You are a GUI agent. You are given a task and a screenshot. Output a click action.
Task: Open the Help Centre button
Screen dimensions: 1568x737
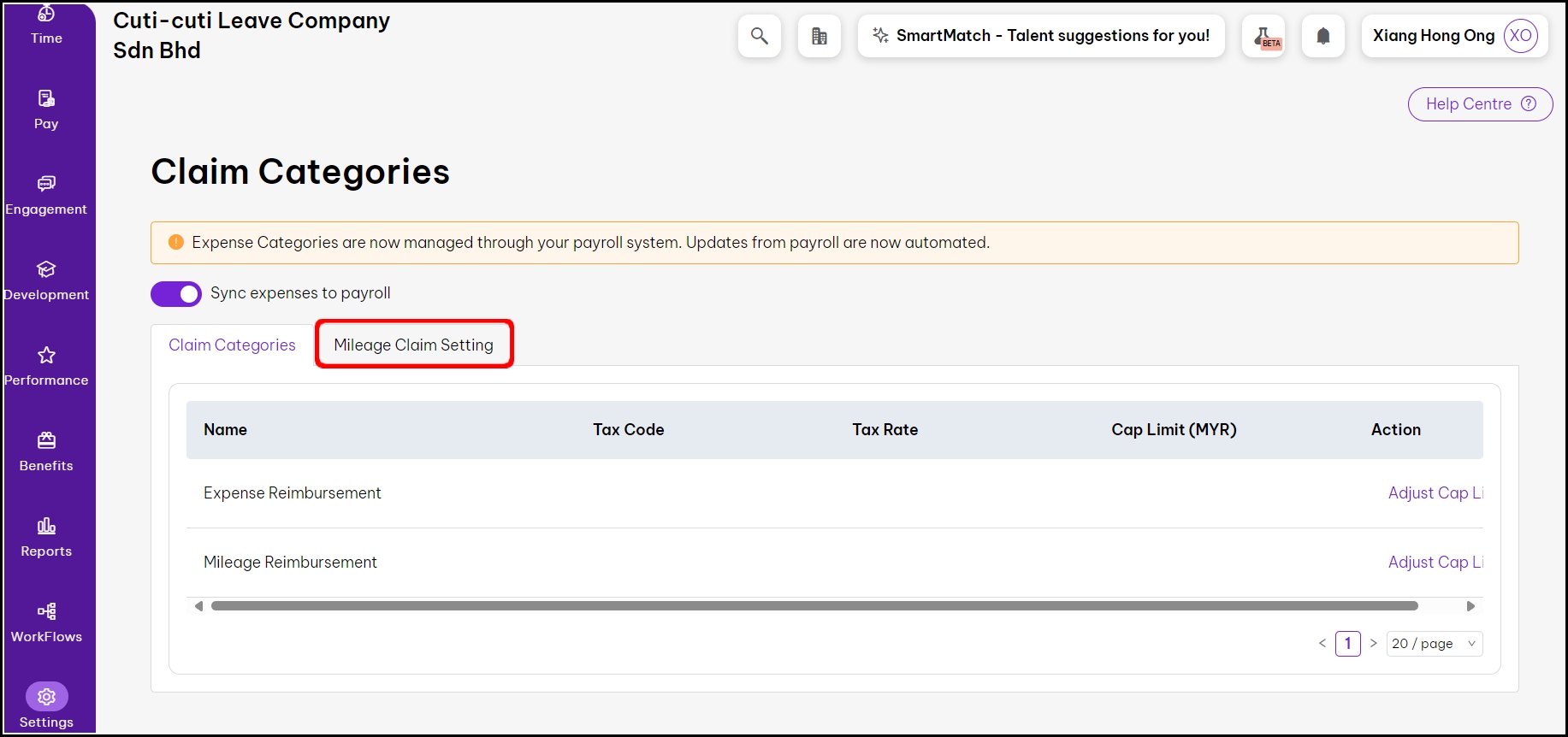1479,104
